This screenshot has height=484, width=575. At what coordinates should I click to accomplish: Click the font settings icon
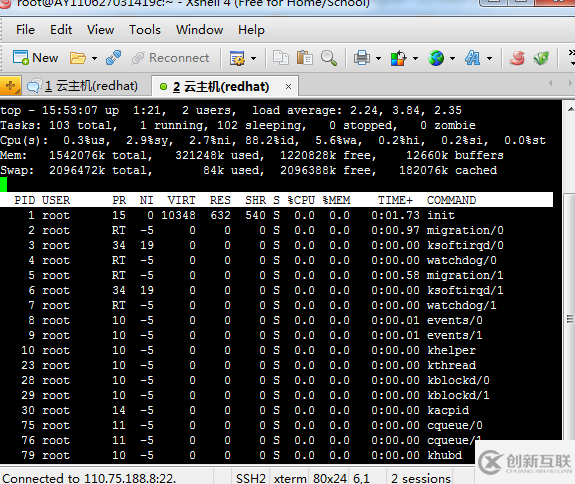tap(473, 58)
